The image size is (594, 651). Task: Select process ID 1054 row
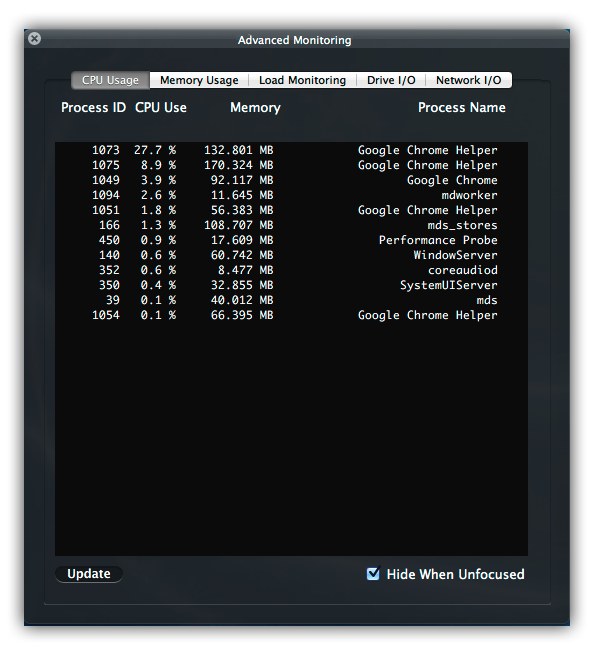tap(291, 315)
